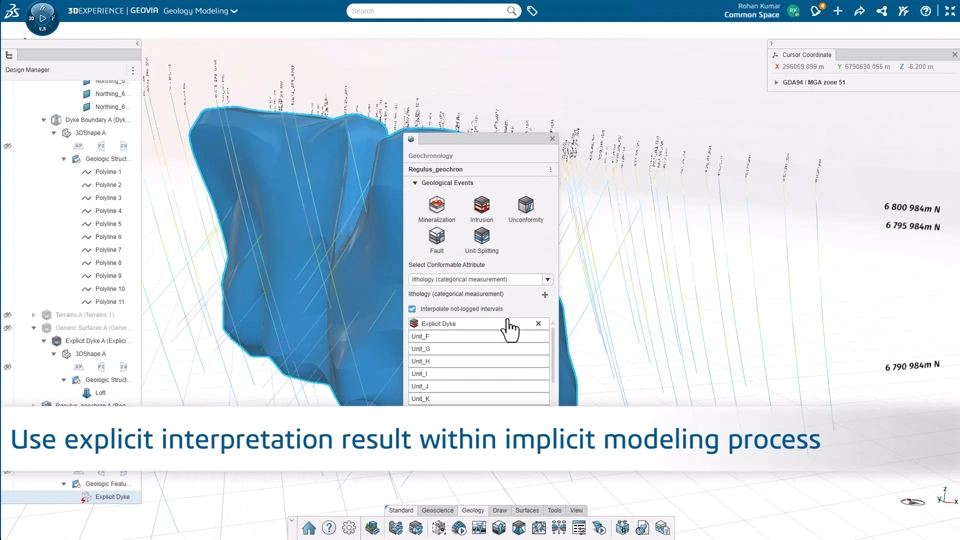Pick the Unconformity event icon
This screenshot has height=540, width=960.
pyautogui.click(x=525, y=204)
